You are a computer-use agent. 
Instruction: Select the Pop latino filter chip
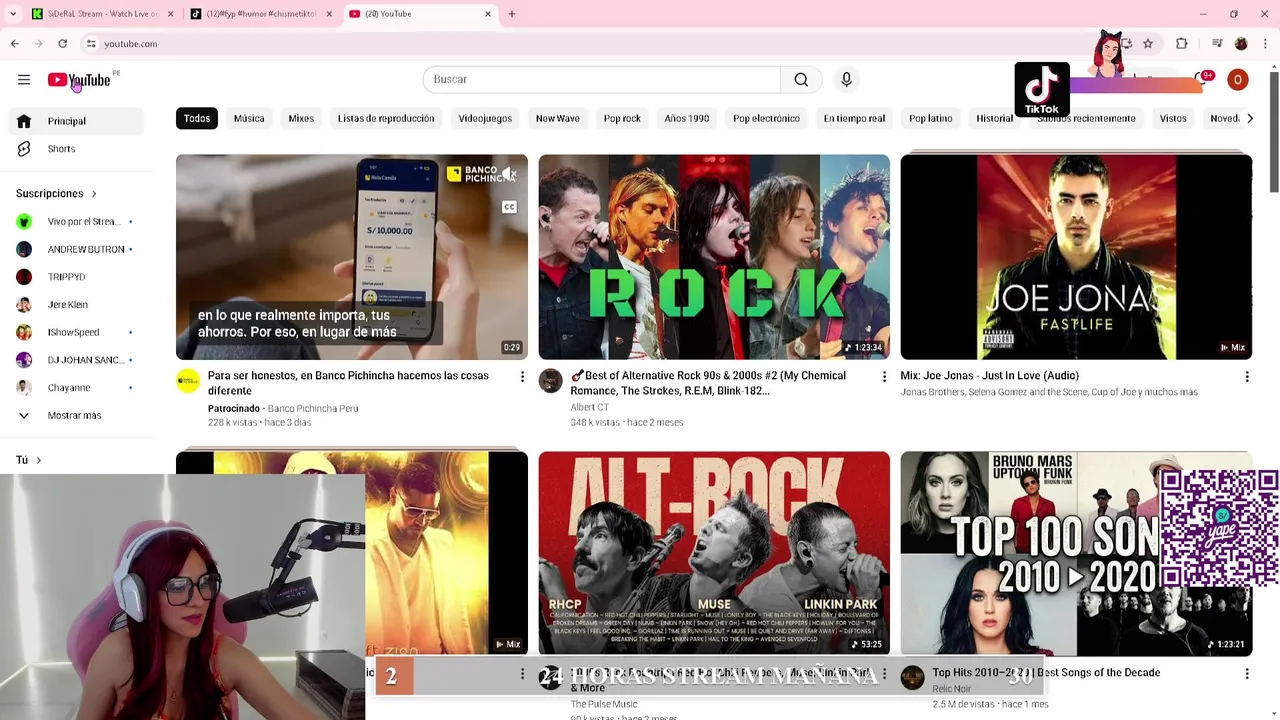pyautogui.click(x=930, y=118)
